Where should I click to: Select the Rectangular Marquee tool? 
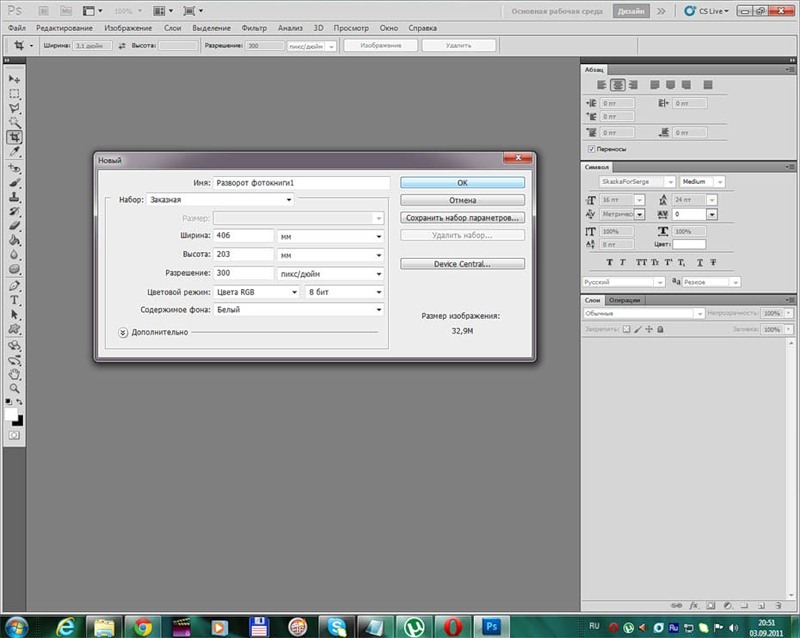click(x=14, y=94)
